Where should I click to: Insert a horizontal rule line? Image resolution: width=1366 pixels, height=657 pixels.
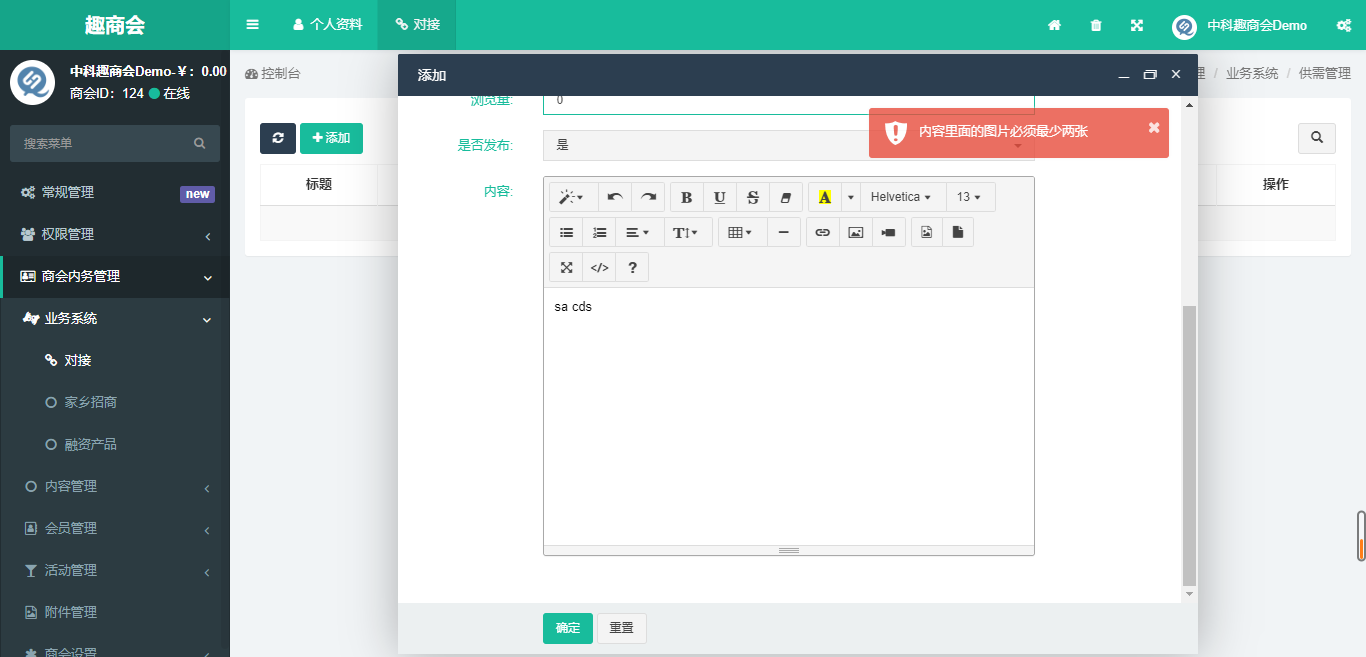tap(783, 232)
